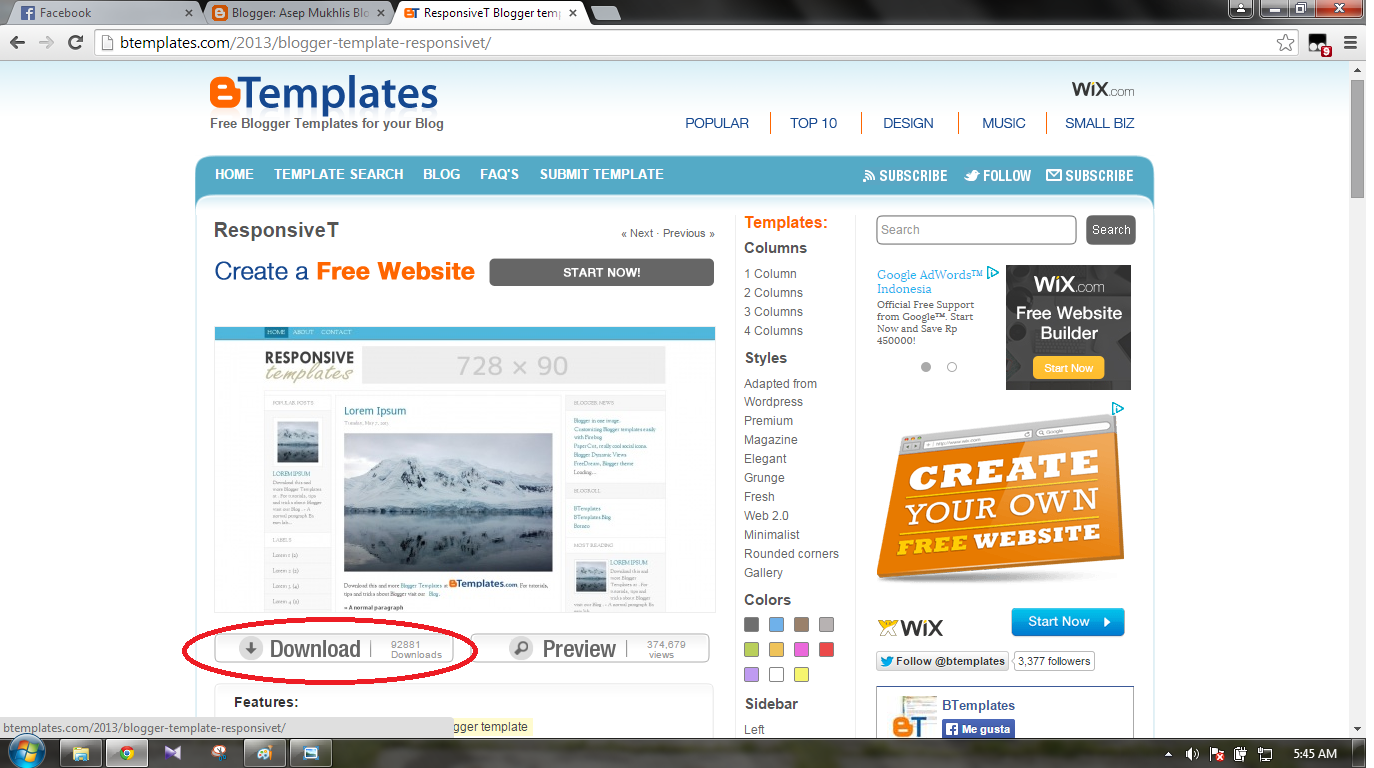Click the MUSIC link in header
This screenshot has width=1374, height=768.
1004,123
